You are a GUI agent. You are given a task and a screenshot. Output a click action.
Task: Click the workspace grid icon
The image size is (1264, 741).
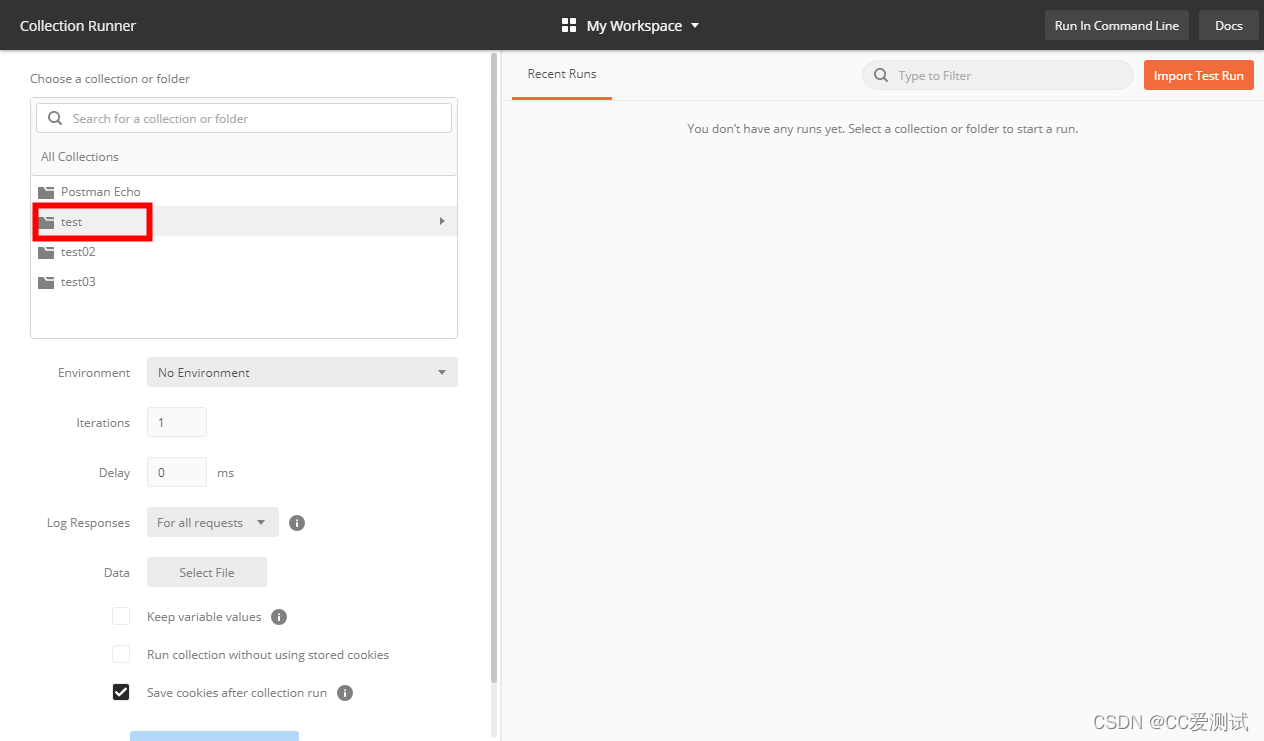point(569,25)
